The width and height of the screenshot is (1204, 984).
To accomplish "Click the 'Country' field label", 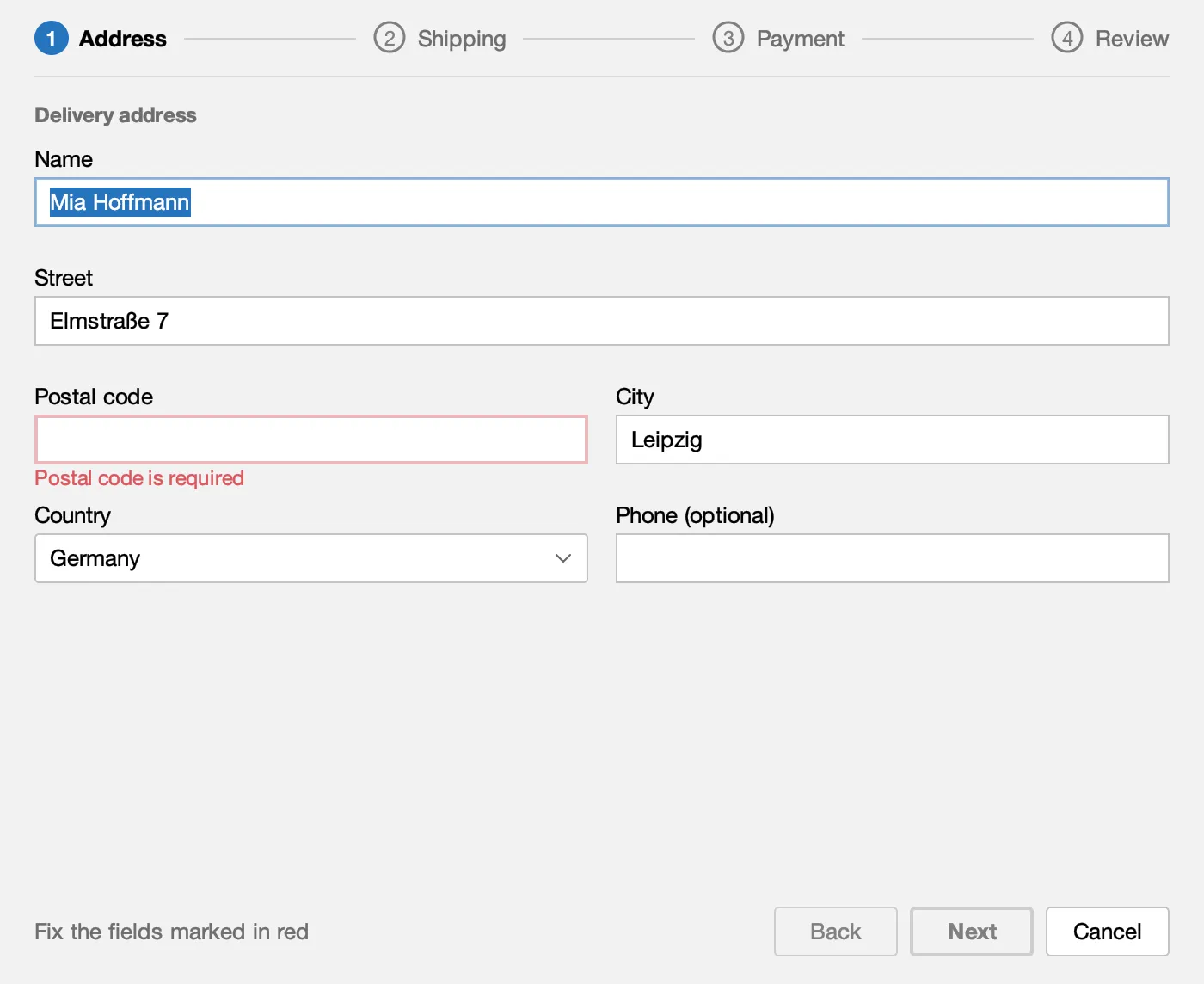I will point(72,515).
